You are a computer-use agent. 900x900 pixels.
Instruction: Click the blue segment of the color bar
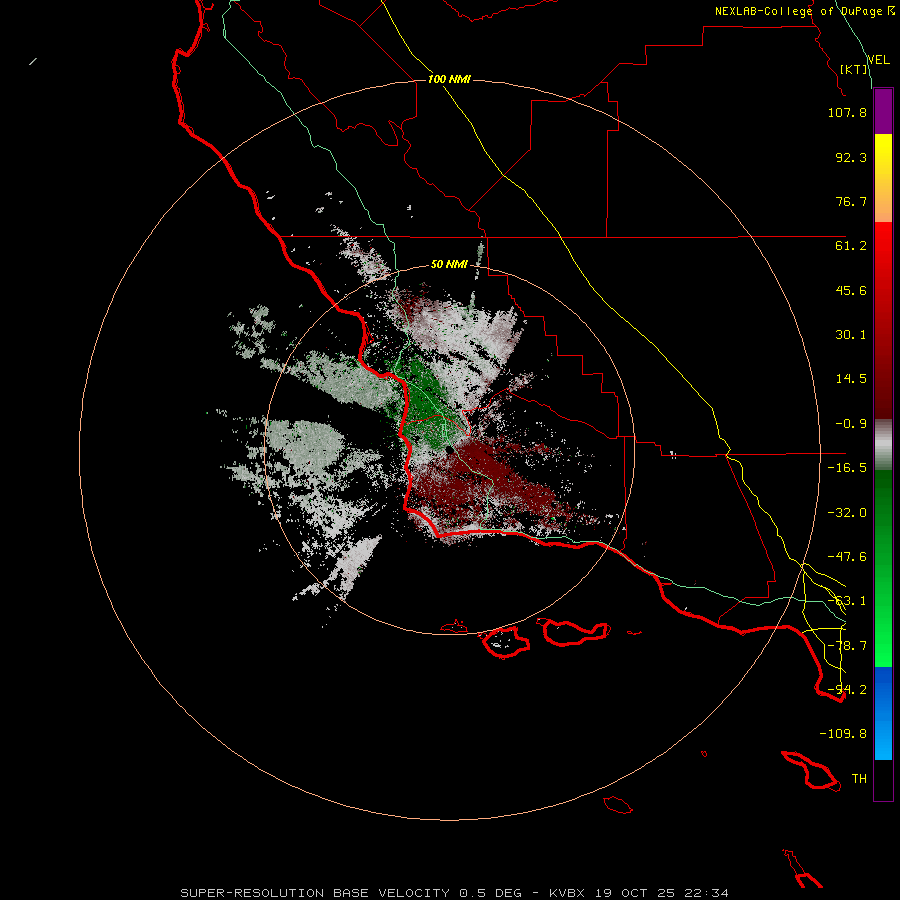pyautogui.click(x=883, y=713)
